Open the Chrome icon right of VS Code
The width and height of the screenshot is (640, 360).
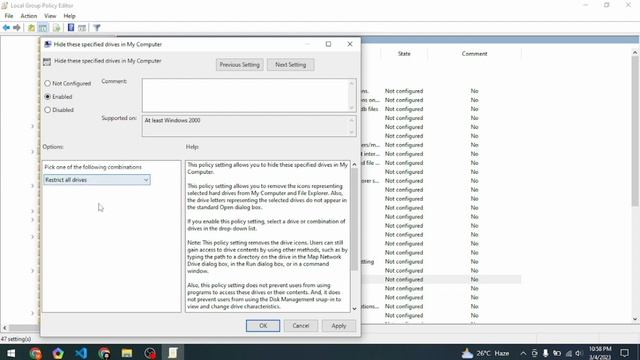(104, 353)
